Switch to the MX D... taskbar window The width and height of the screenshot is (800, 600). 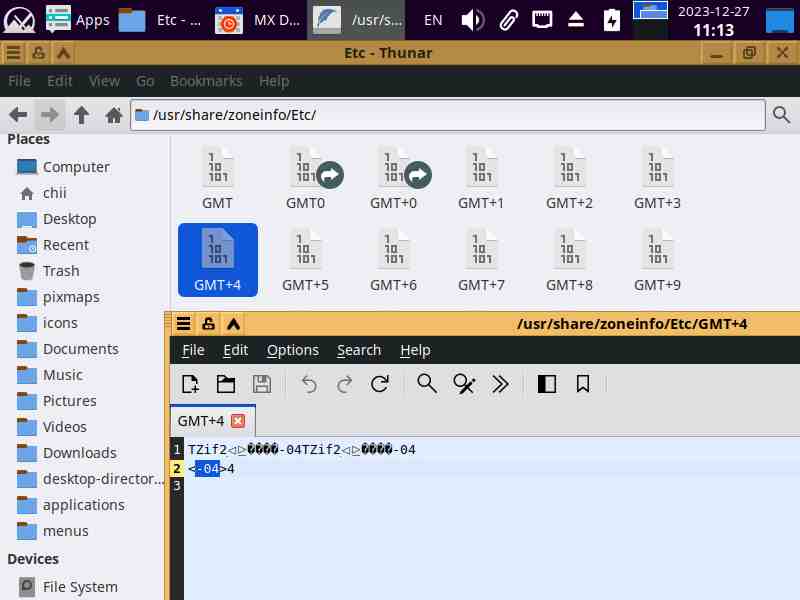pos(258,20)
